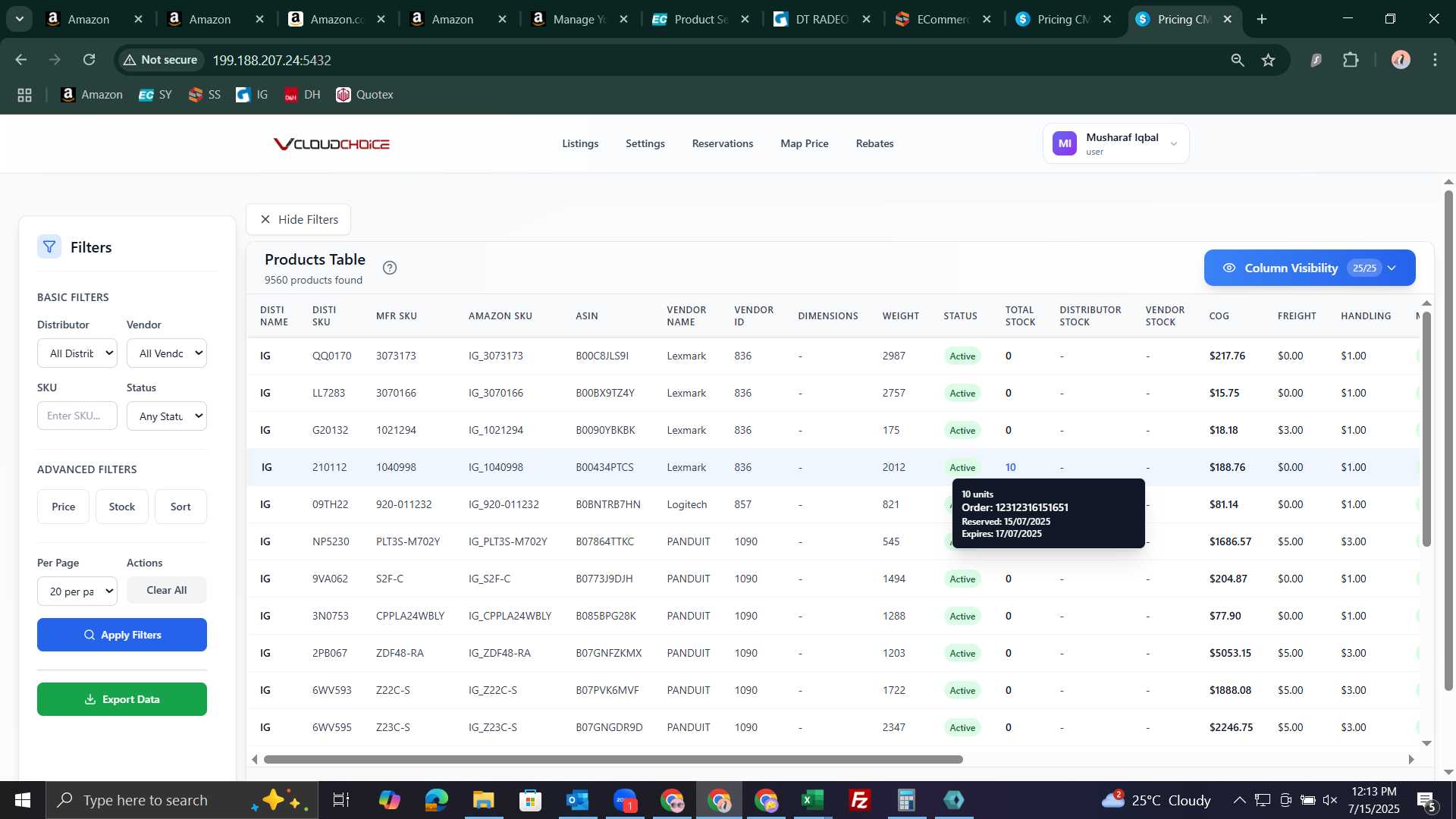
Task: Open Microsoft Edge from the taskbar
Action: pyautogui.click(x=437, y=800)
